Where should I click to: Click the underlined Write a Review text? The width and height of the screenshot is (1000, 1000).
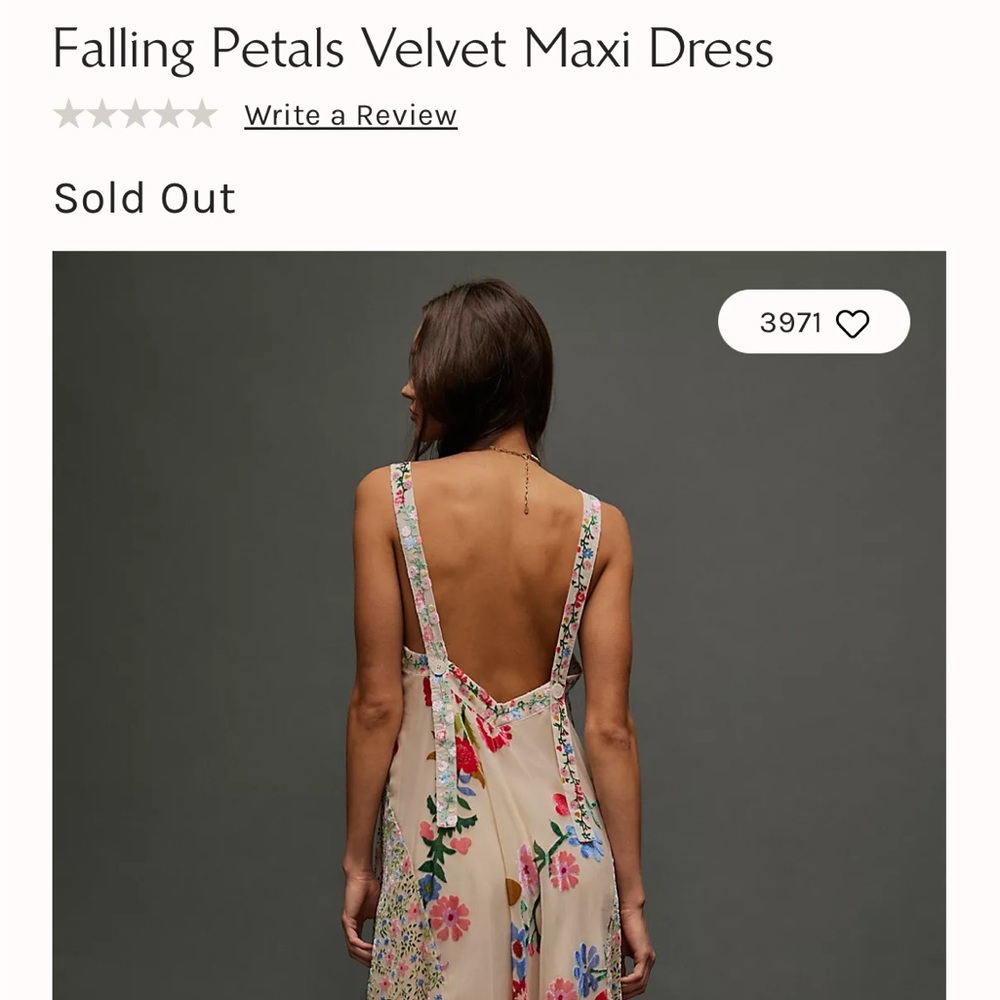pos(348,114)
